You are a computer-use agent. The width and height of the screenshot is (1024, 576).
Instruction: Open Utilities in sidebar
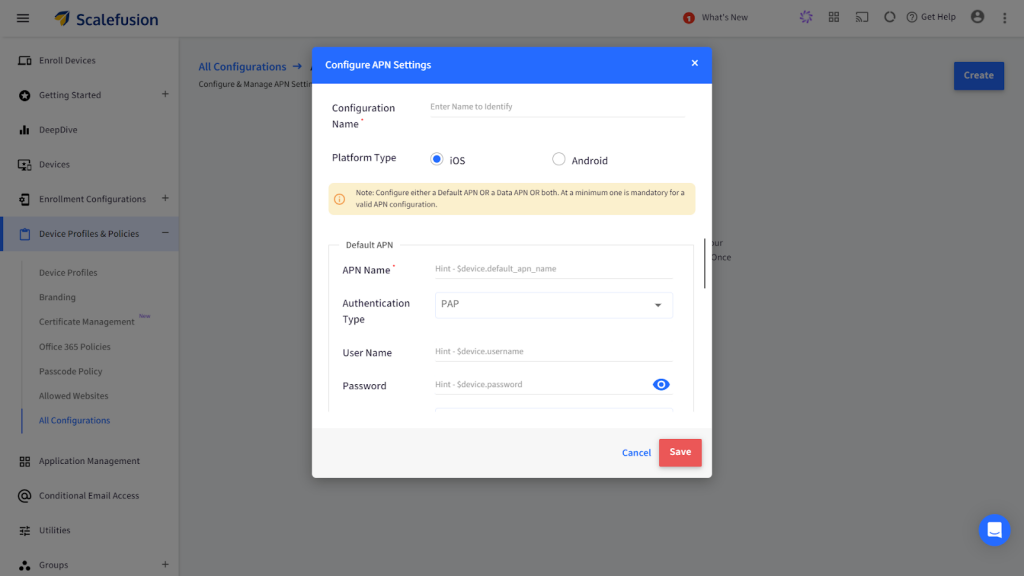(54, 530)
